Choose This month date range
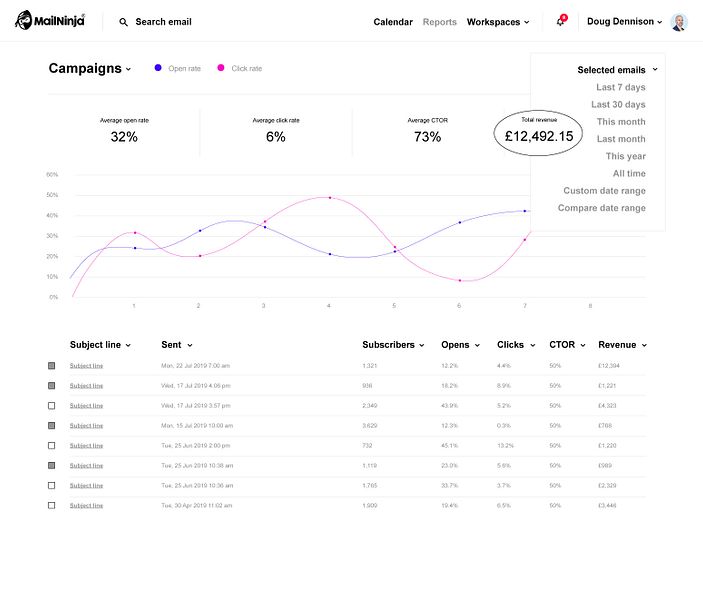The width and height of the screenshot is (703, 600). 621,122
